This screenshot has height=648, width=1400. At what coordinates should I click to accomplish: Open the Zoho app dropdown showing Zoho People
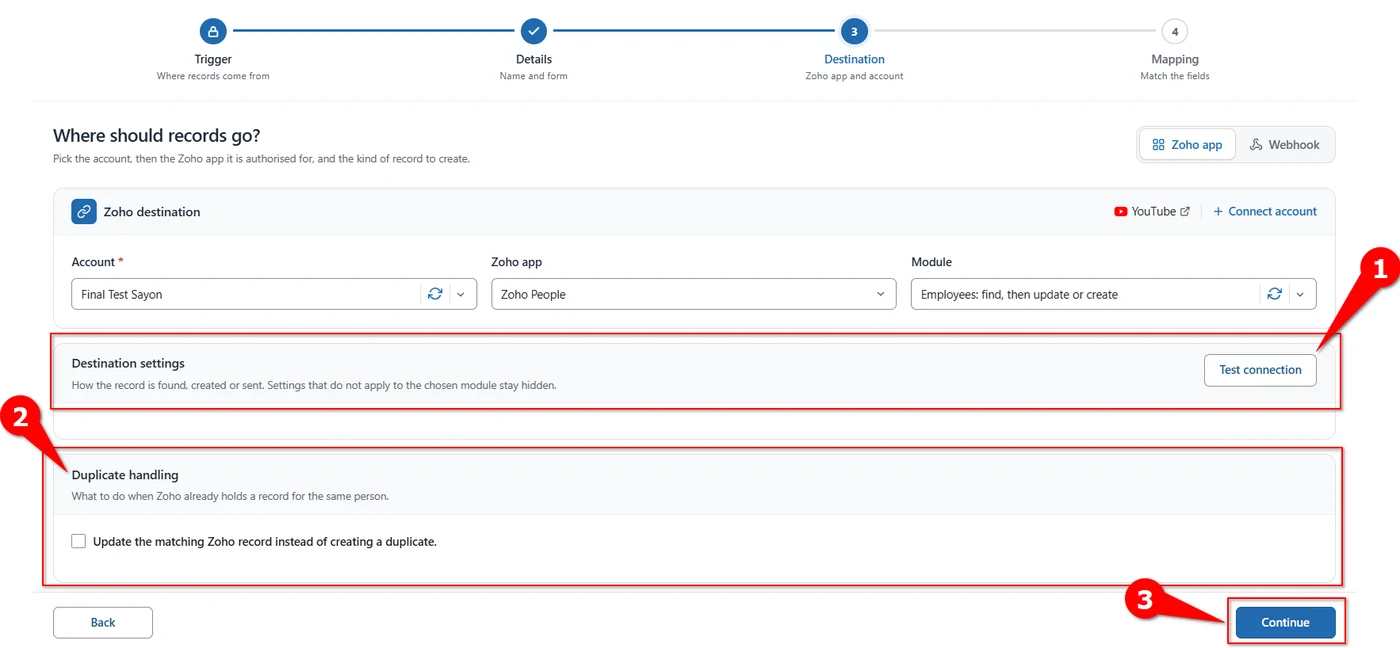pyautogui.click(x=694, y=294)
